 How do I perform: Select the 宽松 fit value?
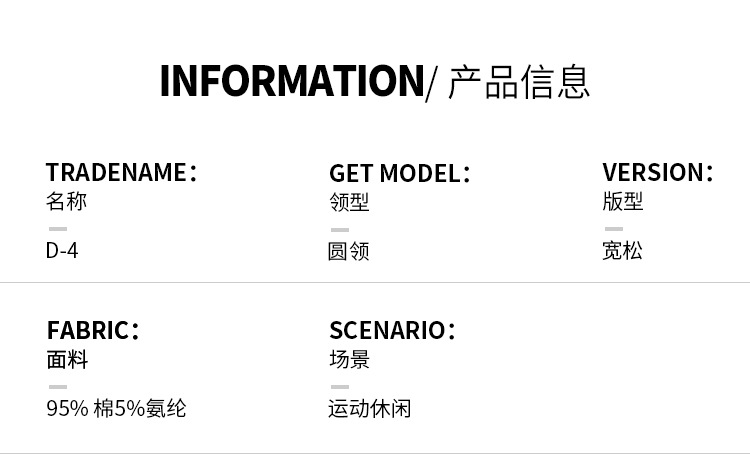coord(623,250)
